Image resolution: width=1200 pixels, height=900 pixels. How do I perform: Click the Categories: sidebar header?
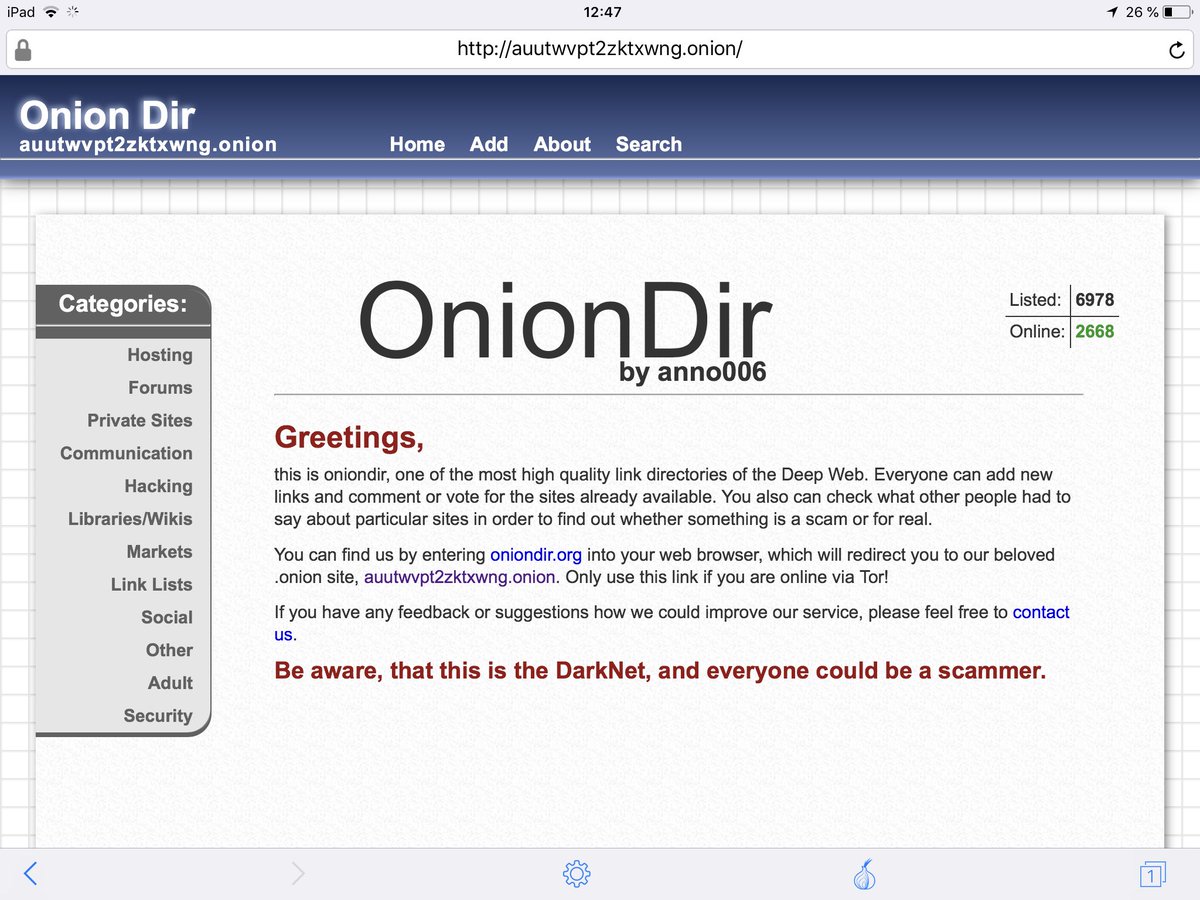(123, 304)
